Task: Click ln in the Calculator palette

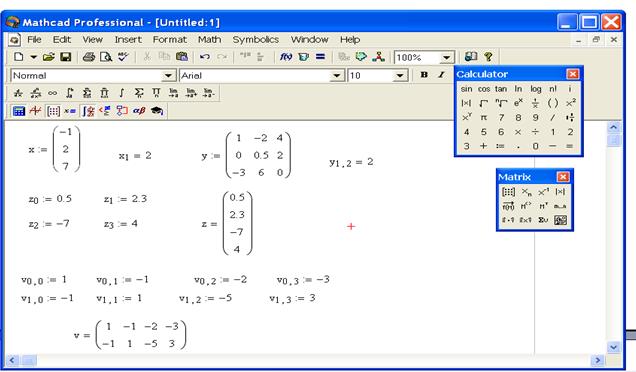Action: pos(518,89)
